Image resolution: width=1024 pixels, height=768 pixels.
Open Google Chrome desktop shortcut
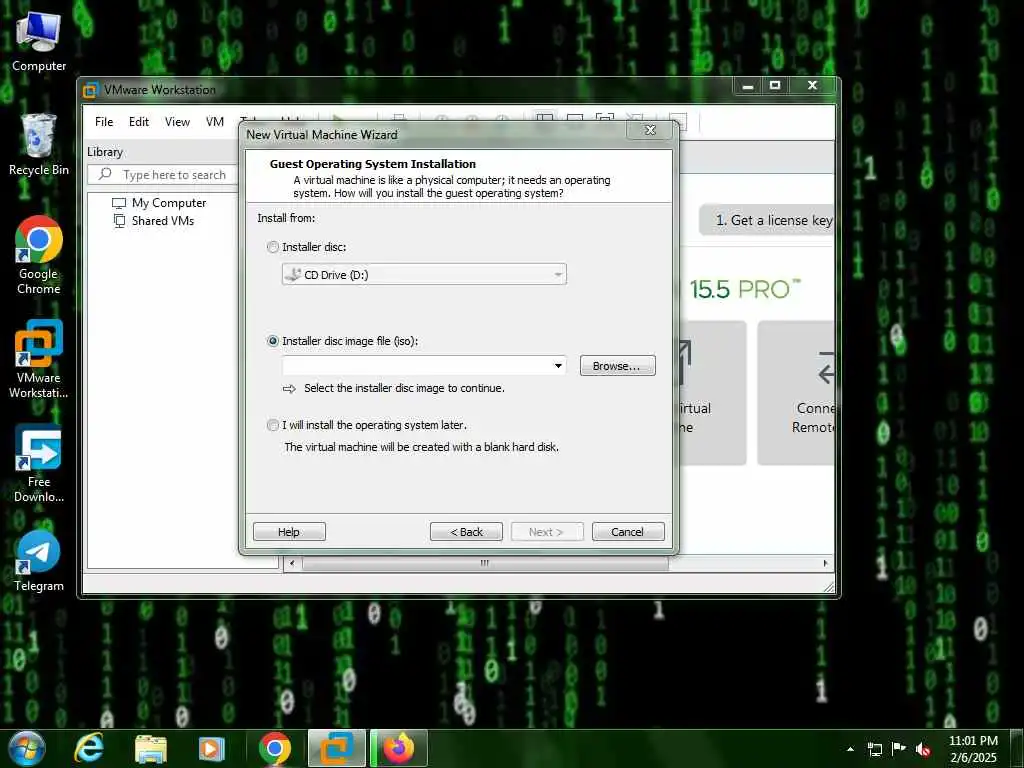click(39, 255)
